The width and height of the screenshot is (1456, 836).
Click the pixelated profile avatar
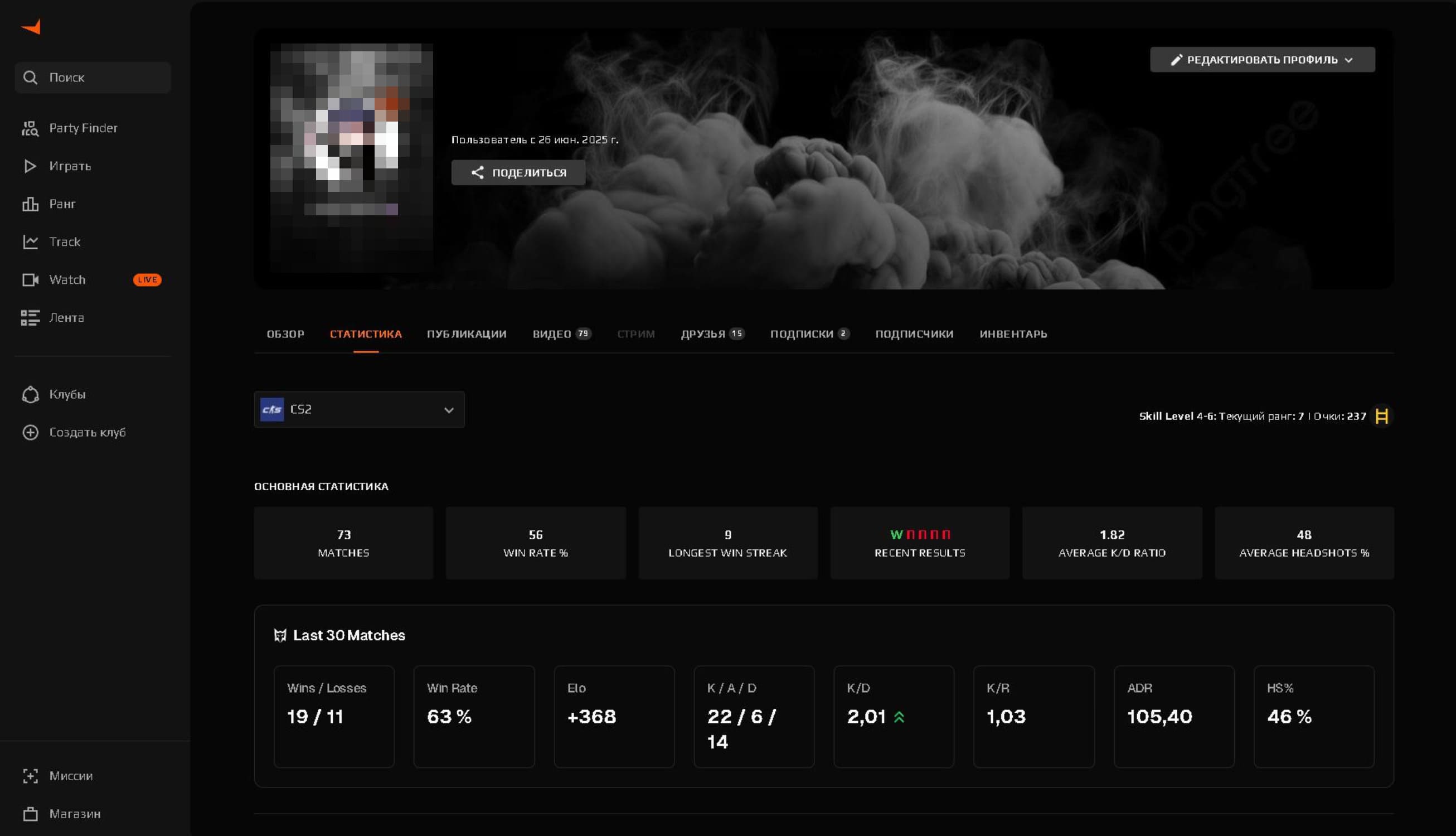click(351, 157)
